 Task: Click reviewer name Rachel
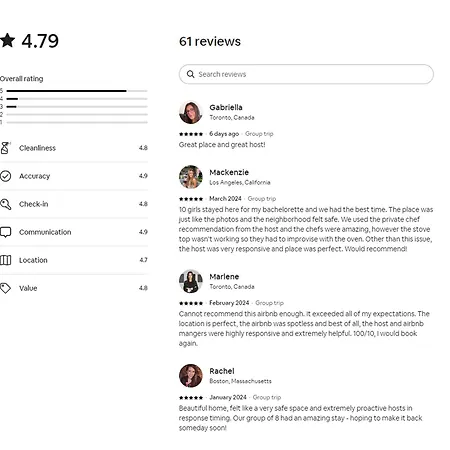[x=222, y=371]
